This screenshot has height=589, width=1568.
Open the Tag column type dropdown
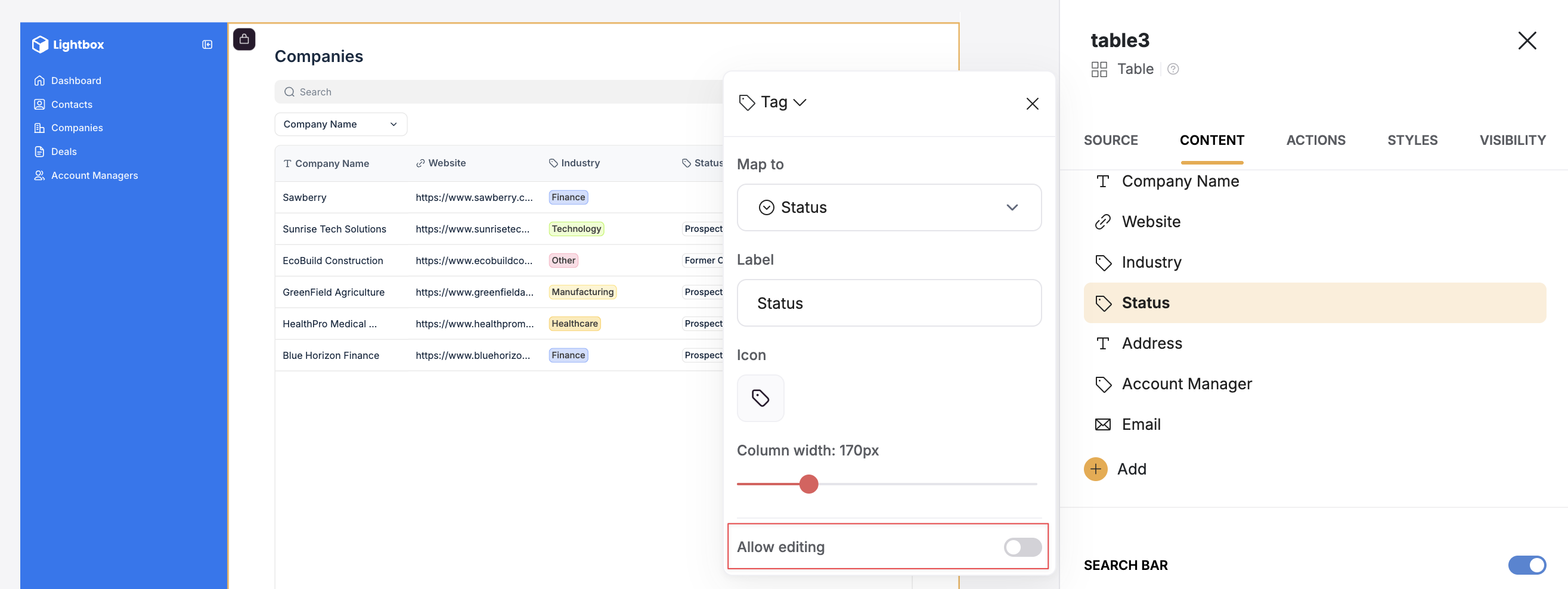coord(773,102)
